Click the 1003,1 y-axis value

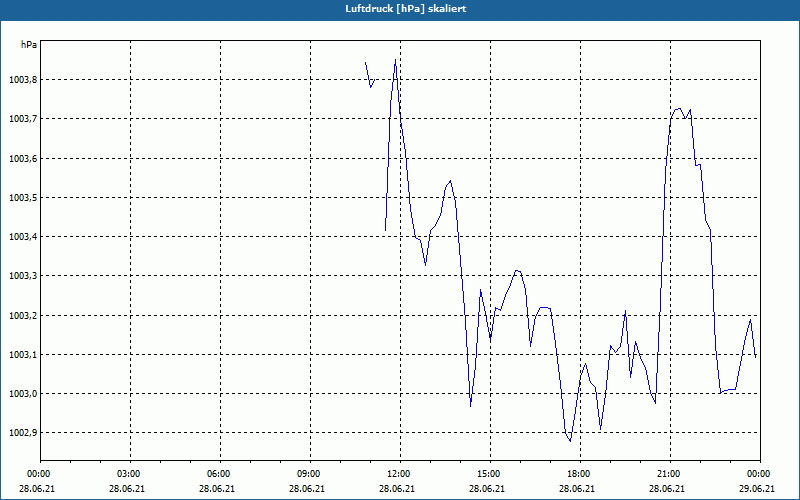click(x=23, y=355)
